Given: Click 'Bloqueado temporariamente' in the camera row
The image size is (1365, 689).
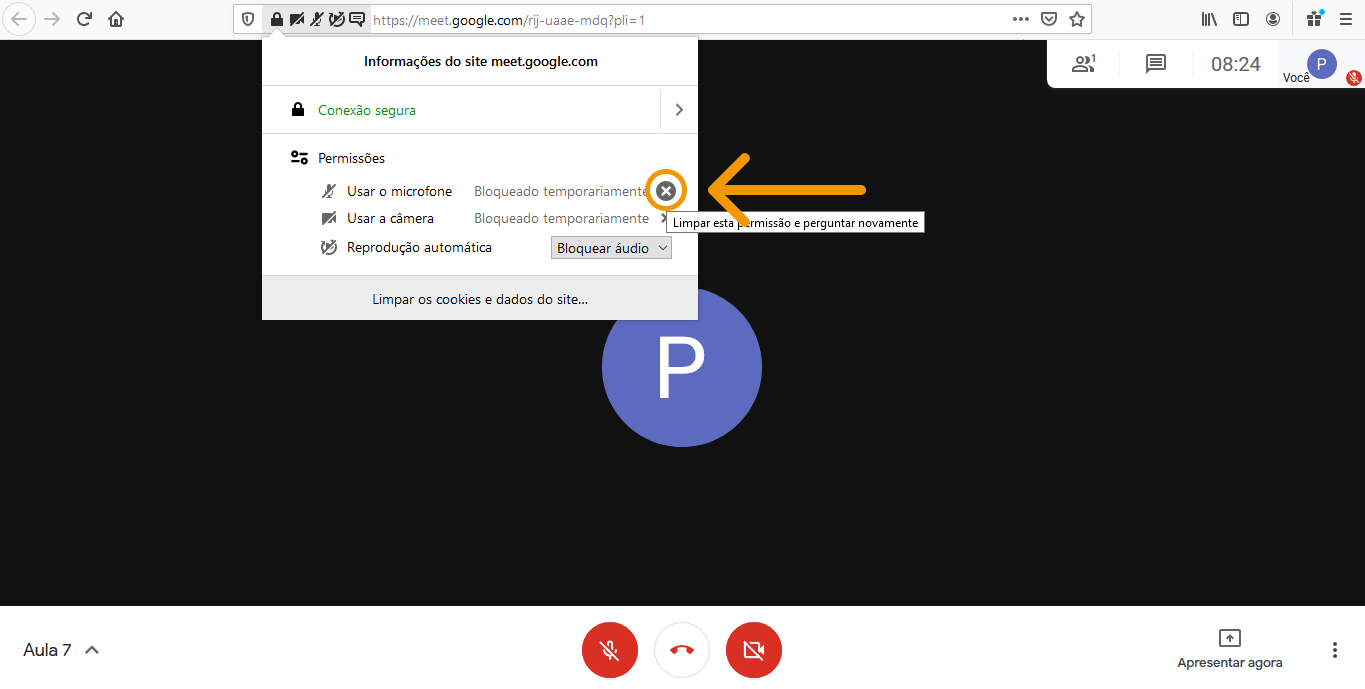Looking at the screenshot, I should point(561,218).
